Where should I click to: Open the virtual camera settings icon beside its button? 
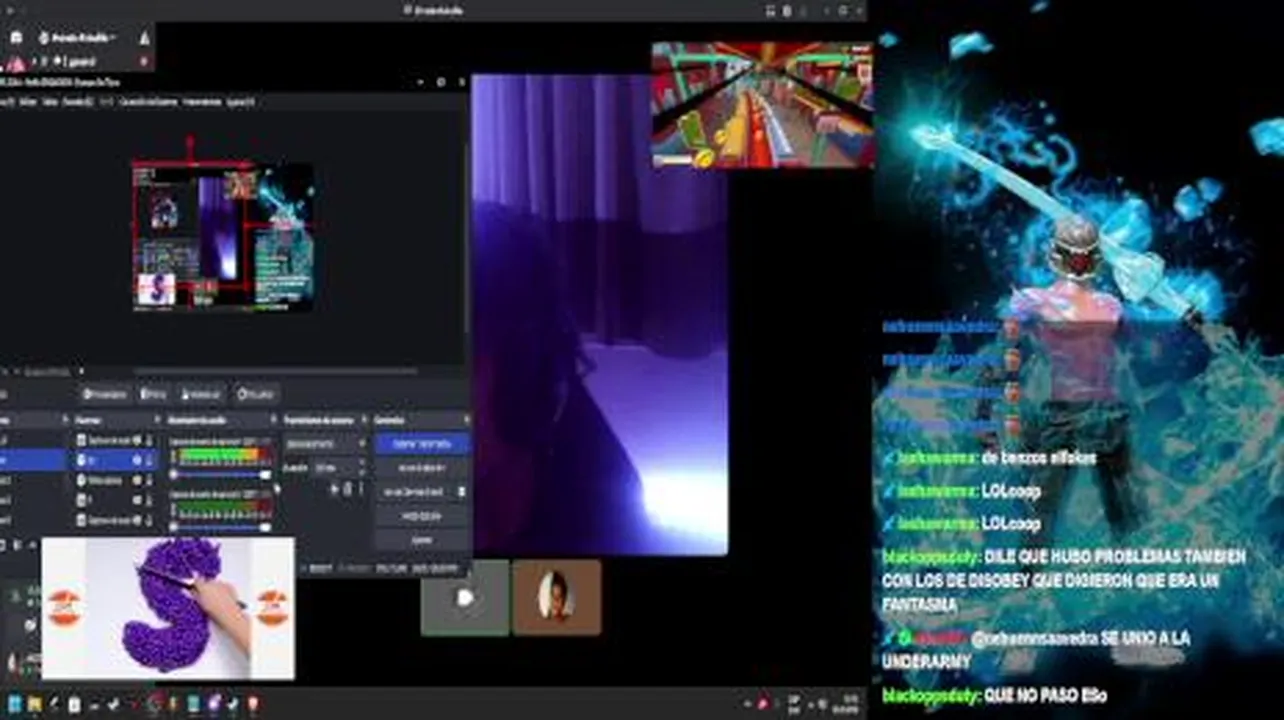pos(461,492)
